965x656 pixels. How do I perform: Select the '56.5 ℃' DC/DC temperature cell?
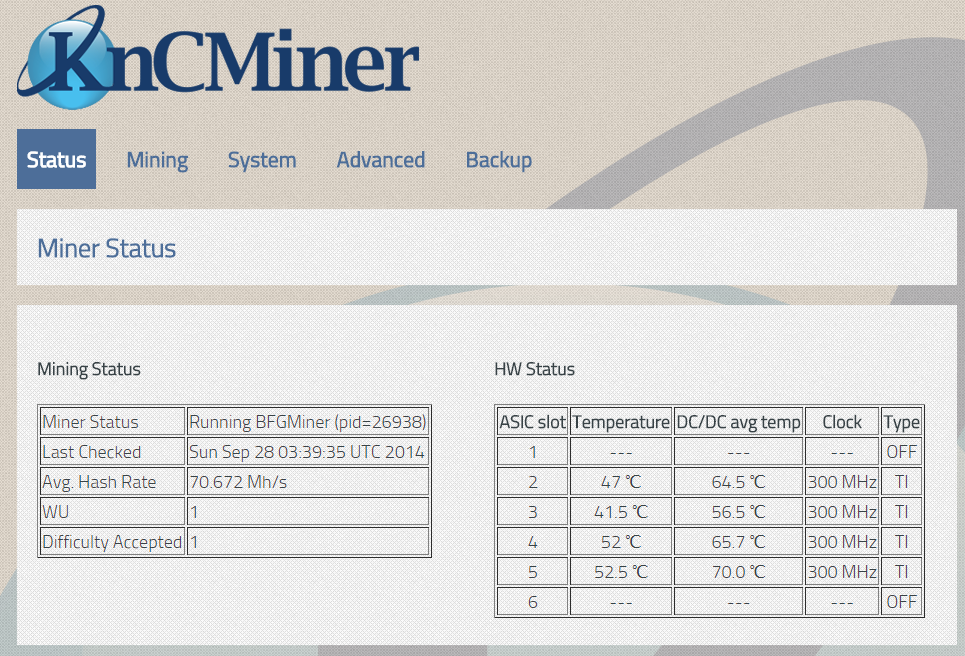739,512
